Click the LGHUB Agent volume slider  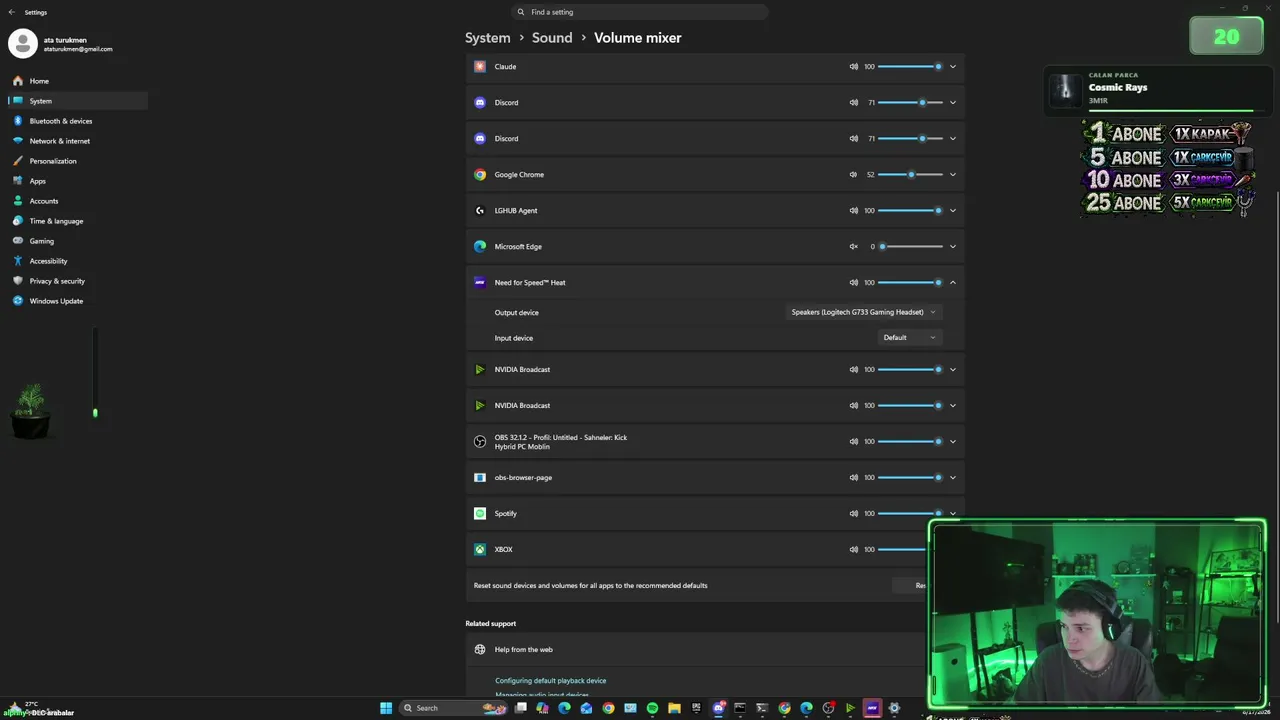click(911, 210)
